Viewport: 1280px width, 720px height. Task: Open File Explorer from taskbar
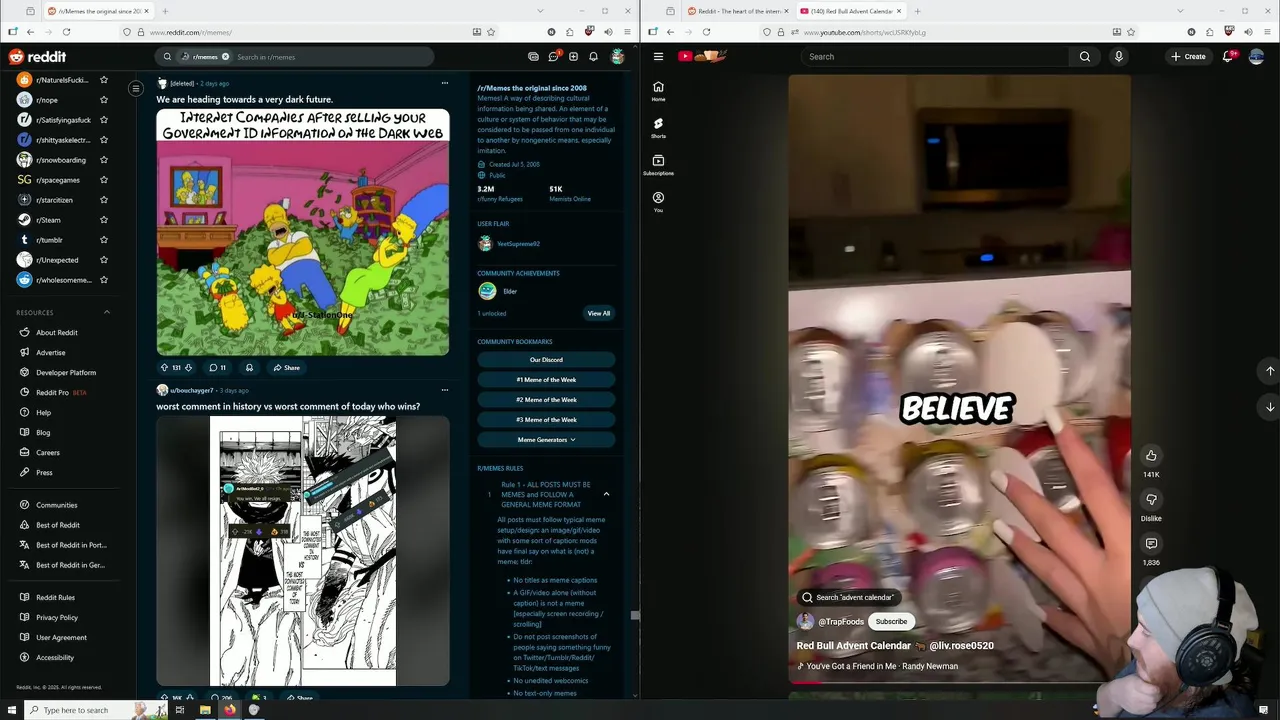tap(204, 710)
